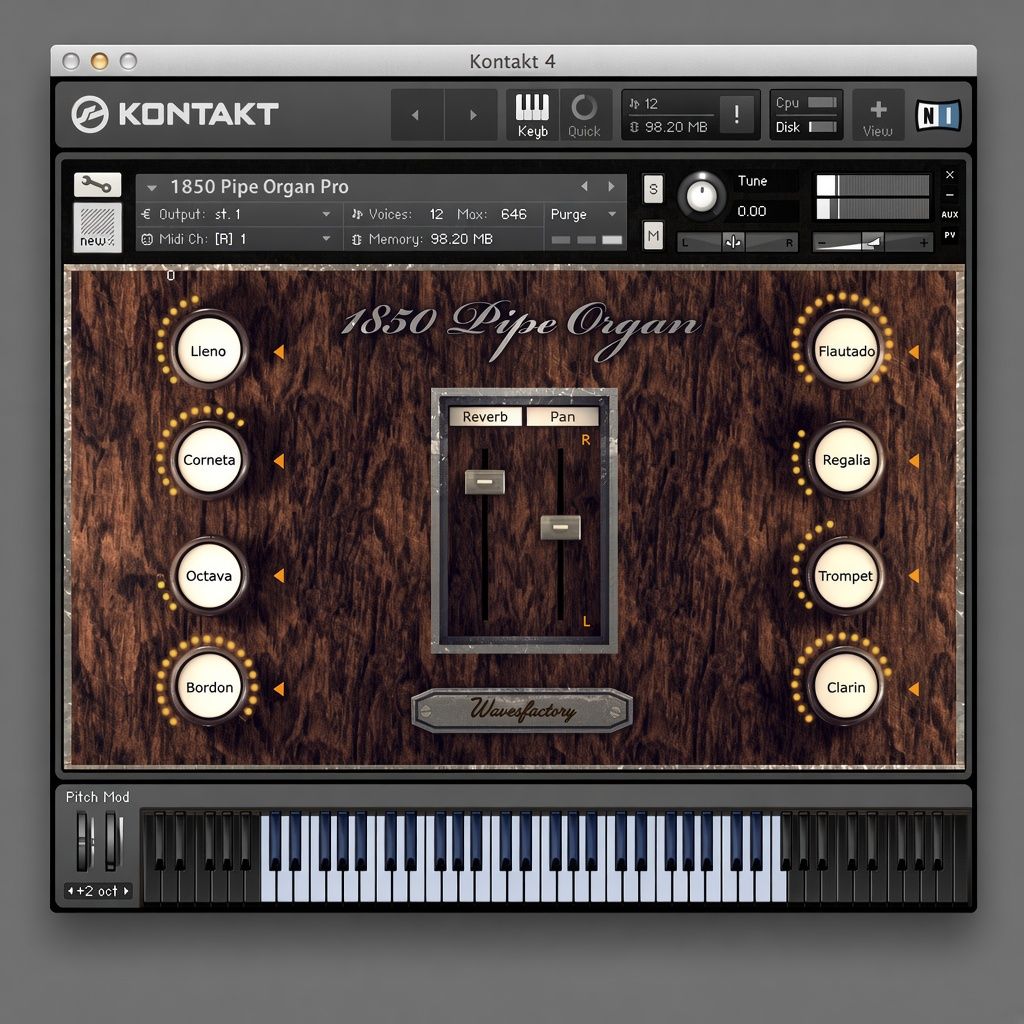Minimize instrument header with minus icon
This screenshot has width=1024, height=1024.
(x=950, y=195)
